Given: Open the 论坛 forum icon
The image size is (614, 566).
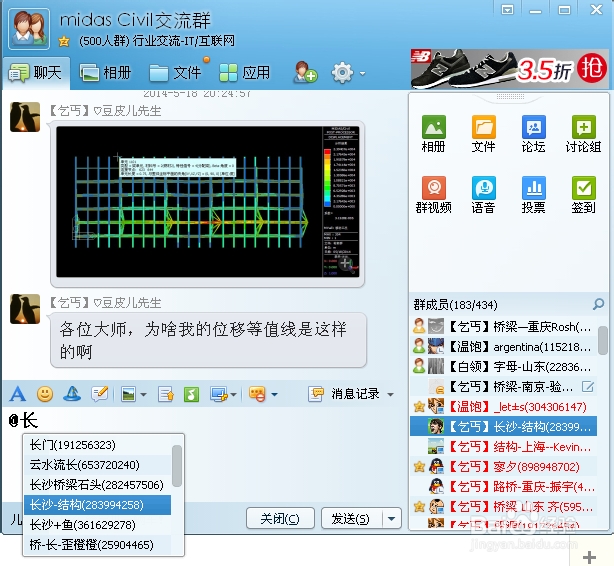Looking at the screenshot, I should [x=534, y=134].
